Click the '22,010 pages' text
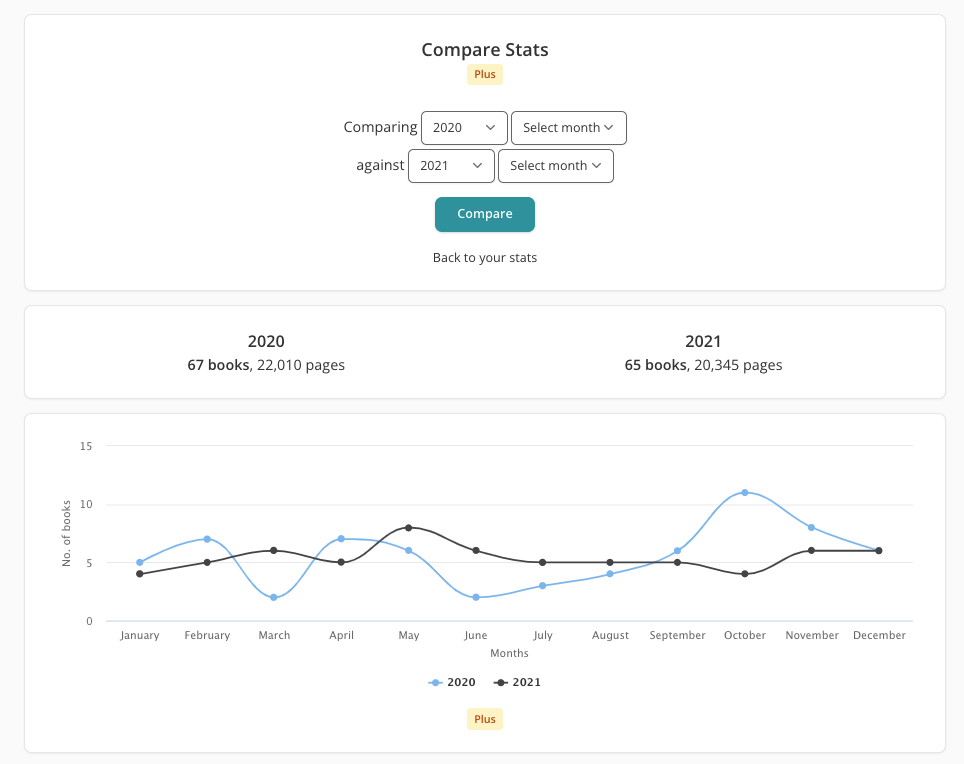This screenshot has width=964, height=764. click(301, 365)
